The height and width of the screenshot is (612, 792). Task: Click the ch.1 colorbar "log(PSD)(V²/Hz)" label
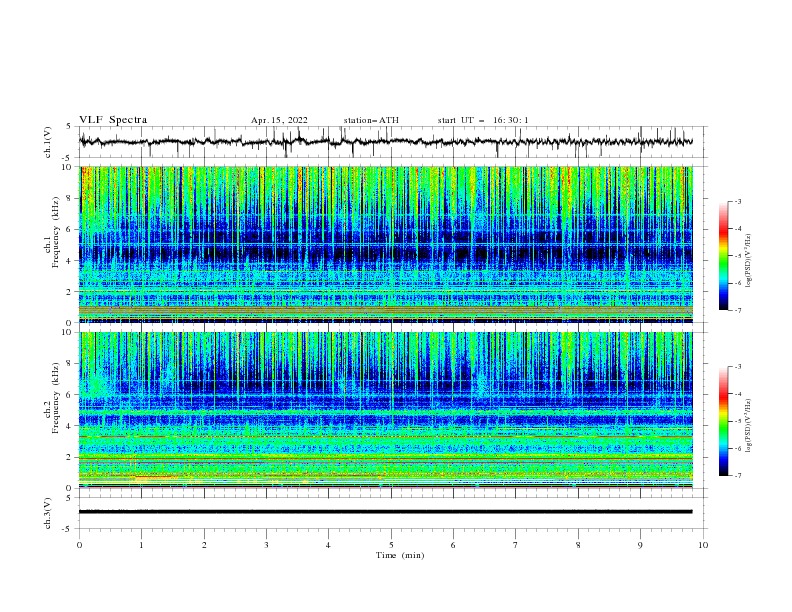pos(750,261)
